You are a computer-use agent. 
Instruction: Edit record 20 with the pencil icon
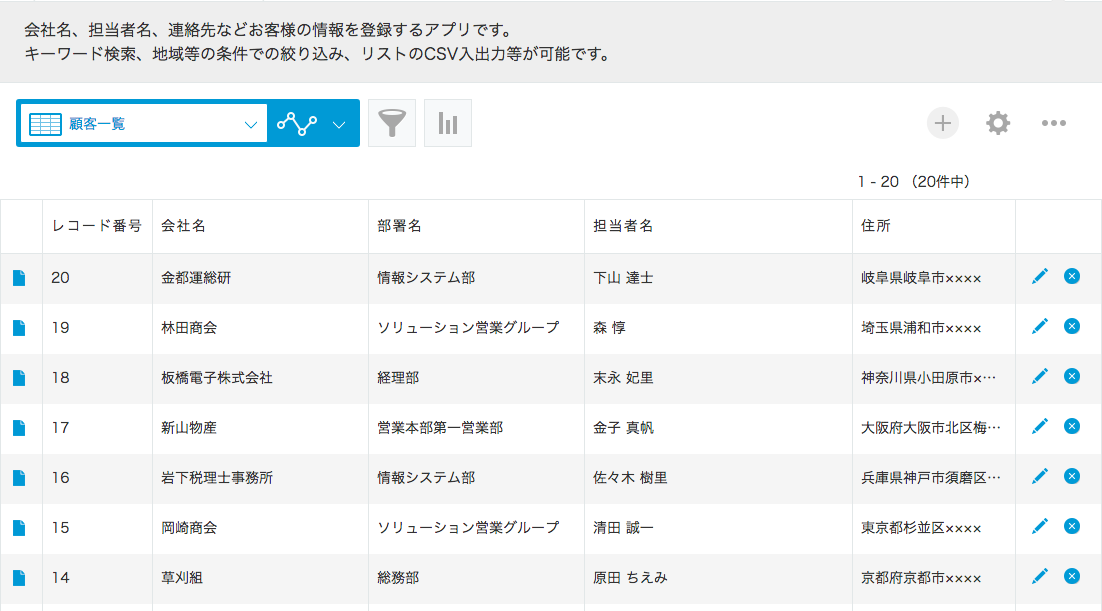tap(1040, 276)
